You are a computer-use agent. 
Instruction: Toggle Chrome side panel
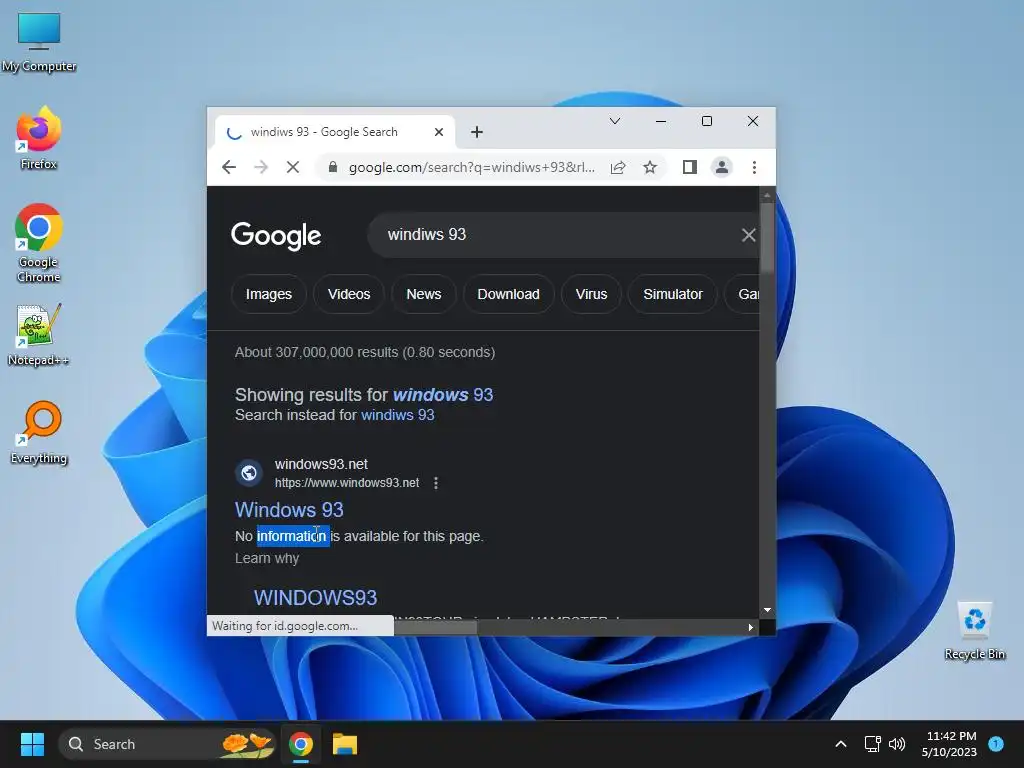point(690,167)
